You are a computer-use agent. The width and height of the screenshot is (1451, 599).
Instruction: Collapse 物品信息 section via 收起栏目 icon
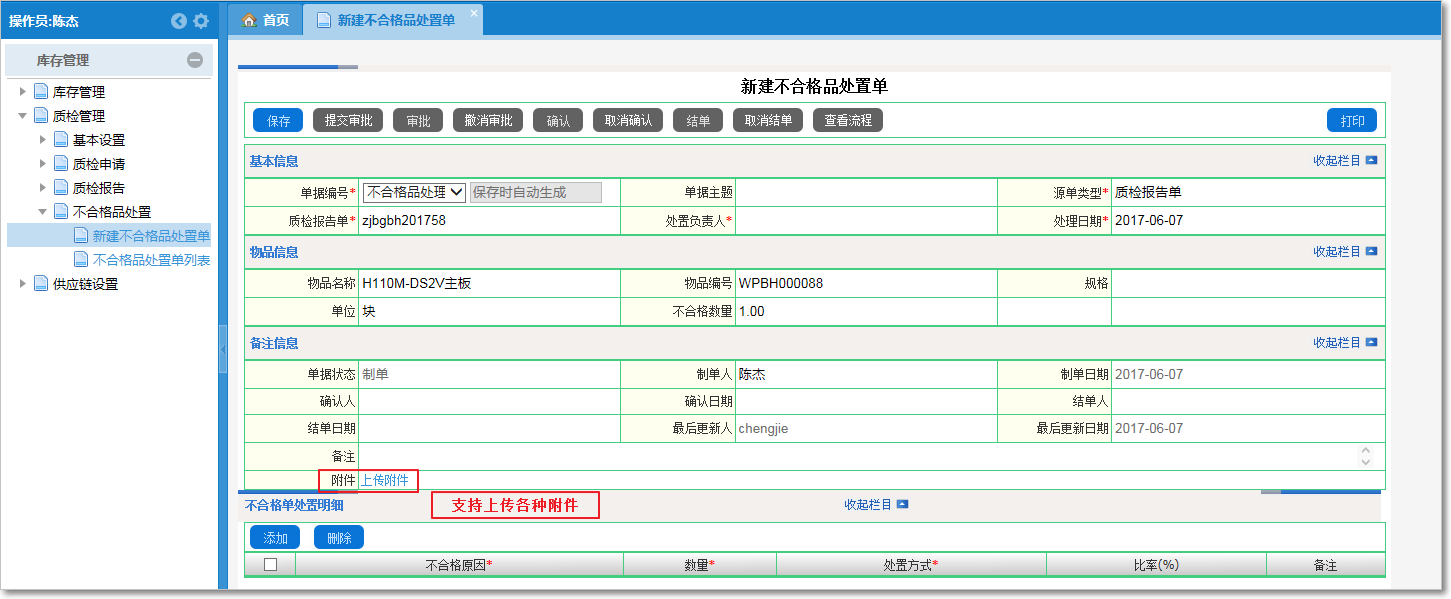pyautogui.click(x=1371, y=252)
